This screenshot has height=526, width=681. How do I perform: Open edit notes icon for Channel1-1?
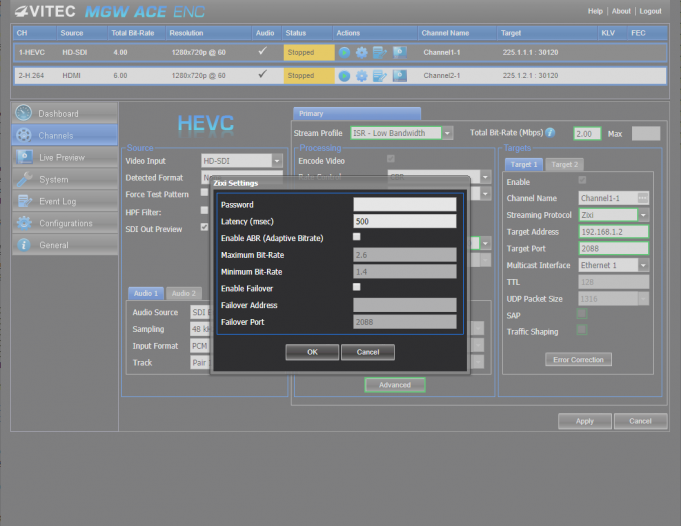coord(380,53)
